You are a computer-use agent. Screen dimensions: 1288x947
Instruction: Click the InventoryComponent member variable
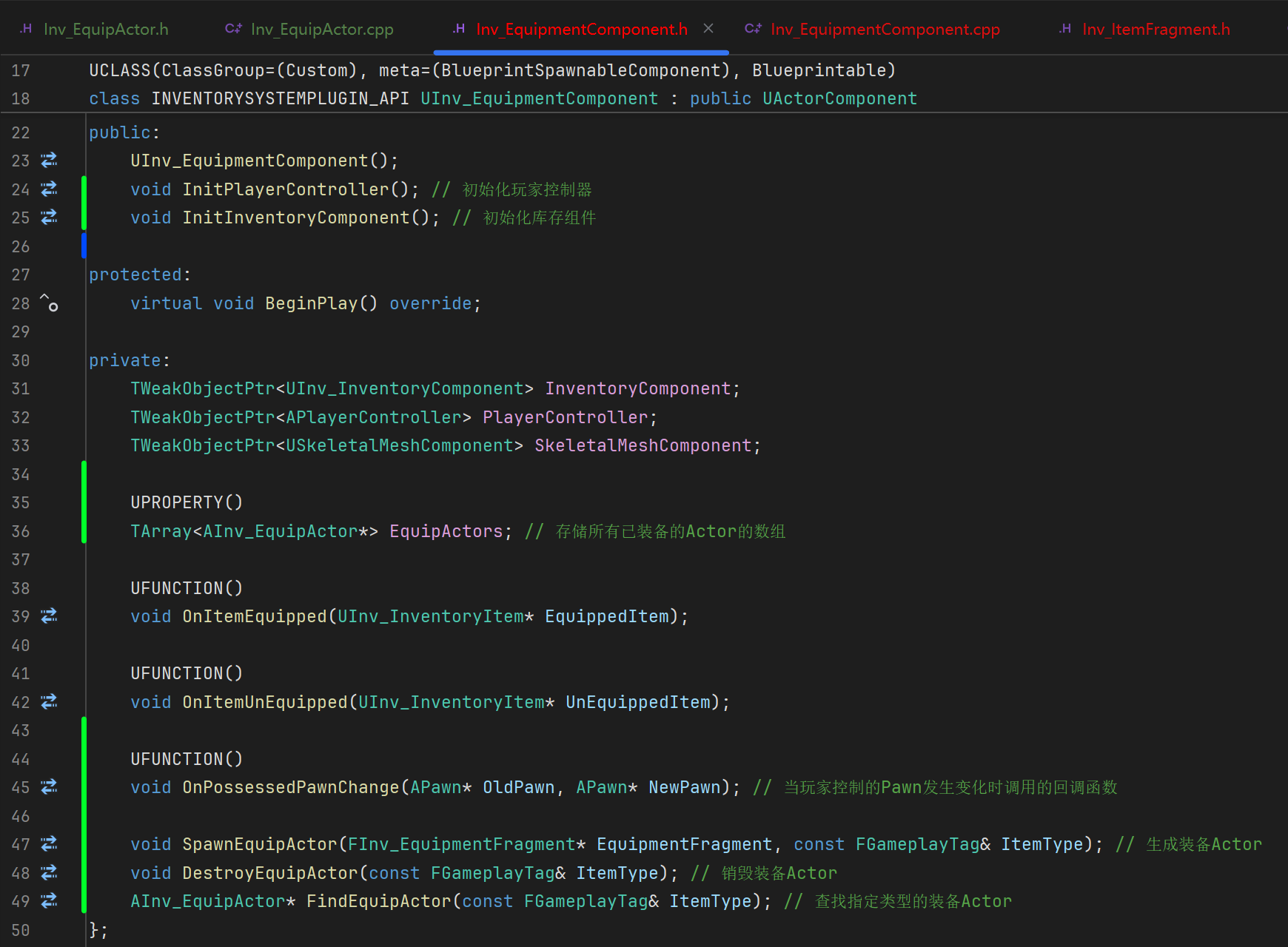point(638,388)
